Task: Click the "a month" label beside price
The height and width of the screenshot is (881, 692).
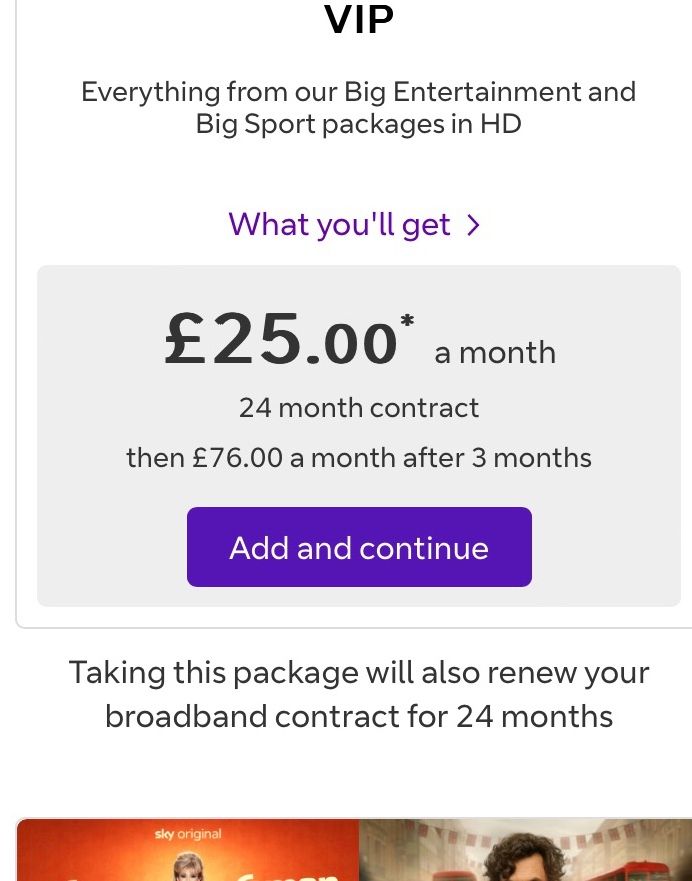Action: coord(495,353)
